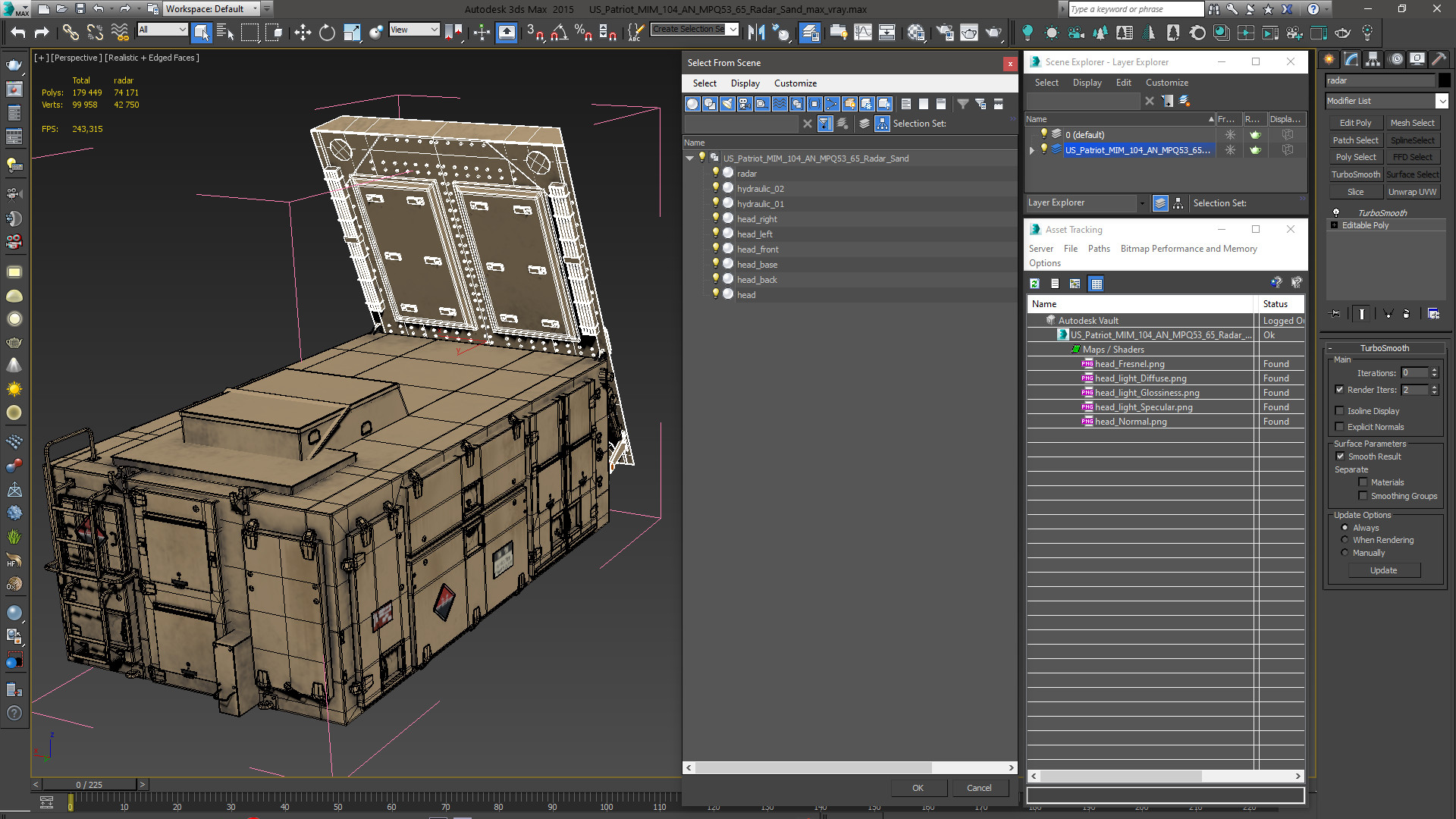Open the Create Selection Set dropdown

coord(733,30)
